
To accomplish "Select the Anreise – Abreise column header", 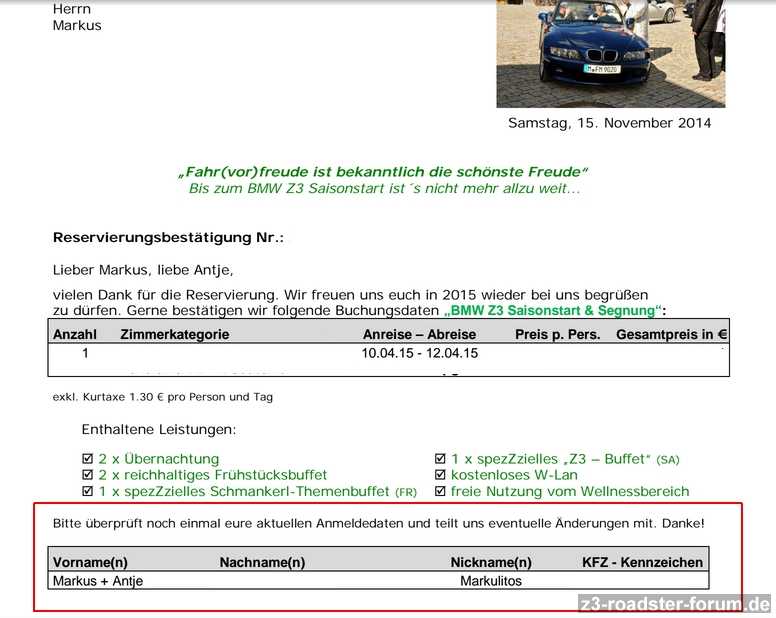I will point(420,335).
